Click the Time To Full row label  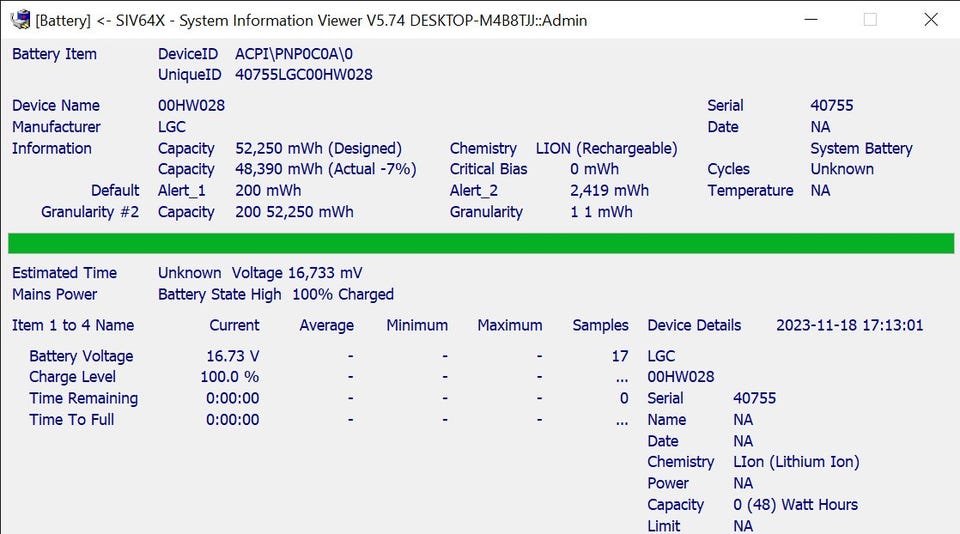tap(71, 419)
